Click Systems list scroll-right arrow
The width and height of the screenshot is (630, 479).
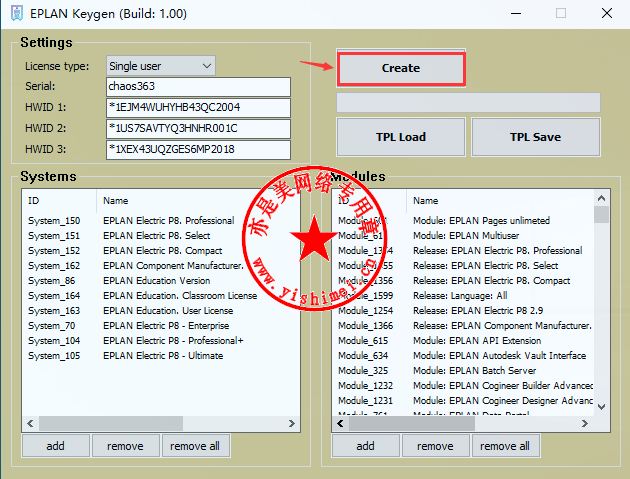pyautogui.click(x=292, y=423)
